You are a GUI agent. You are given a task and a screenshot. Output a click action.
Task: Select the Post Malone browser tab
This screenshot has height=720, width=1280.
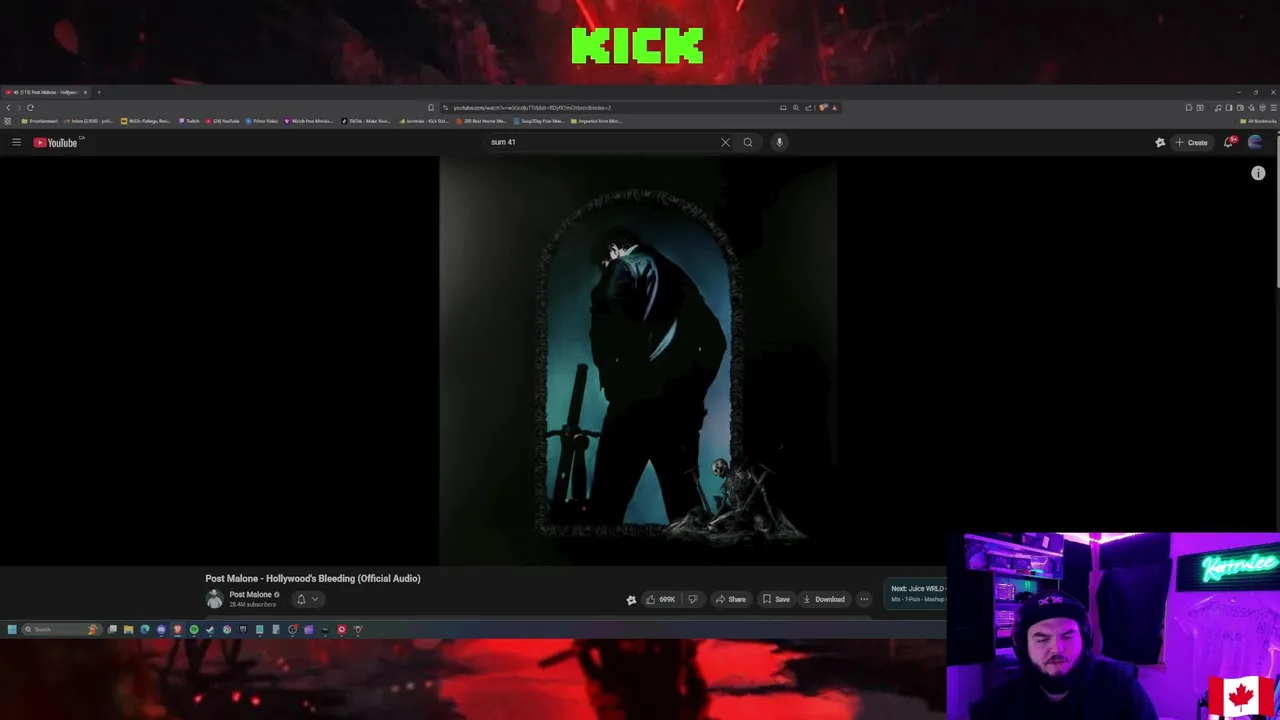pyautogui.click(x=46, y=92)
